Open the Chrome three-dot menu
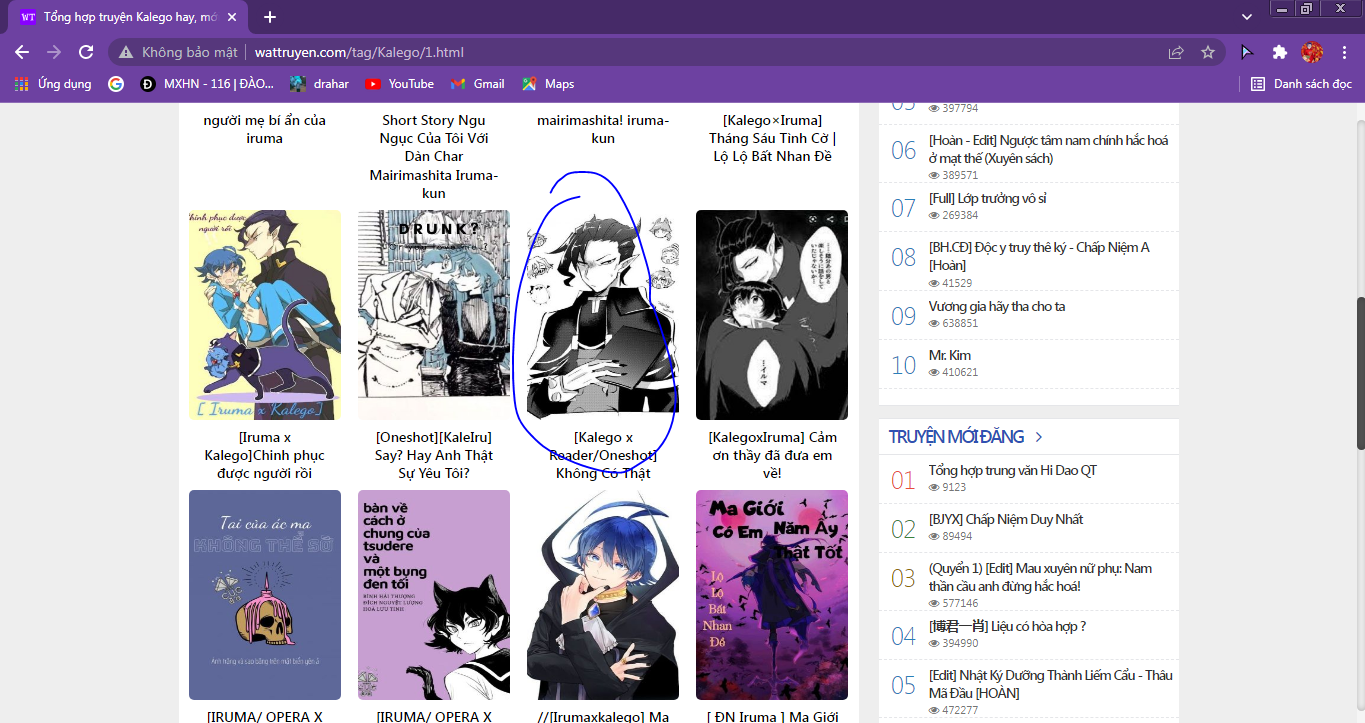The height and width of the screenshot is (723, 1365). point(1343,52)
